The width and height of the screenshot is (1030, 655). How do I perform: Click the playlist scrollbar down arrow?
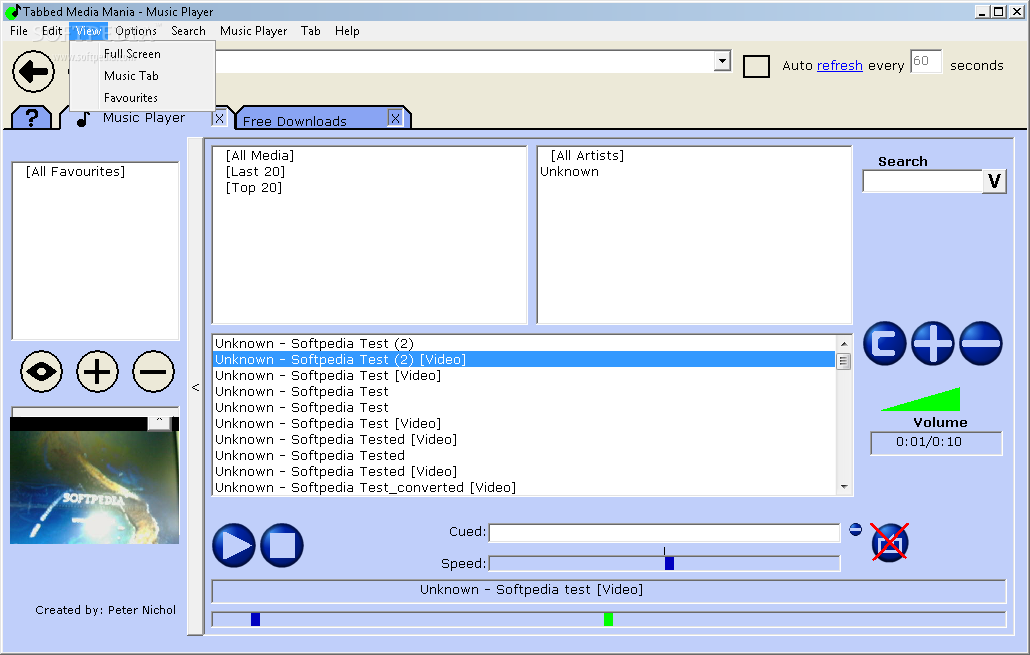pos(843,487)
